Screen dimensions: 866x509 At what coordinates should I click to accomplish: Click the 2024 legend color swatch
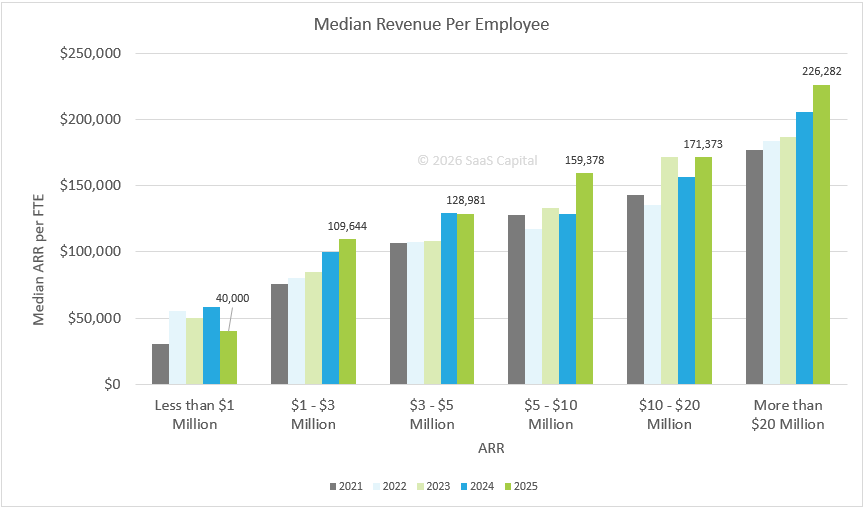(464, 487)
